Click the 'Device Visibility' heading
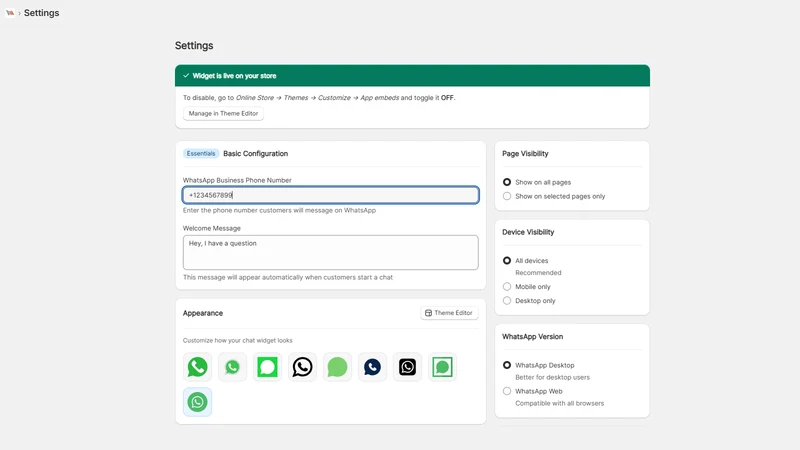The width and height of the screenshot is (800, 450). (x=528, y=232)
